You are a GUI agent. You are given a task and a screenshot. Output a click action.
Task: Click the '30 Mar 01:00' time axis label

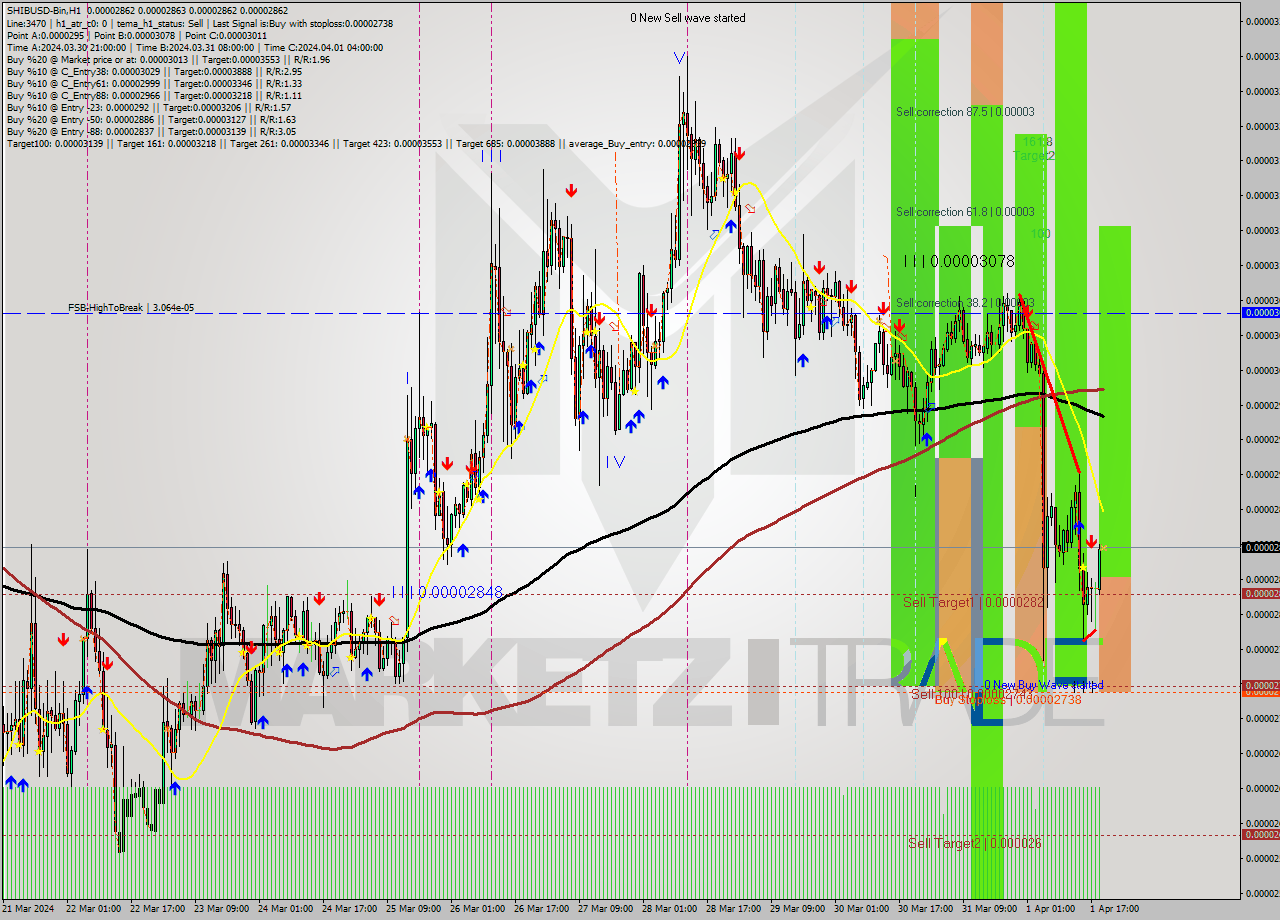[x=861, y=909]
